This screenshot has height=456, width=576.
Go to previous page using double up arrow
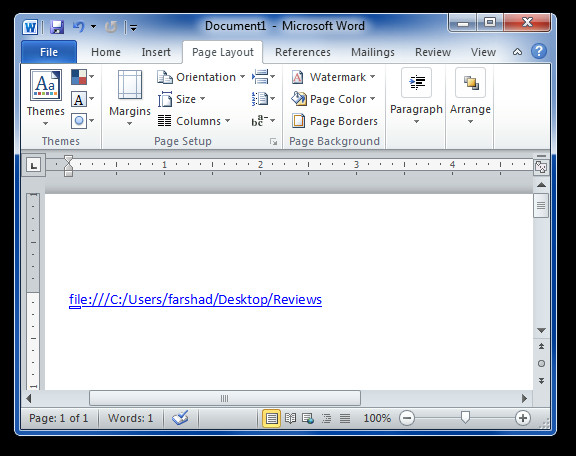coord(541,346)
